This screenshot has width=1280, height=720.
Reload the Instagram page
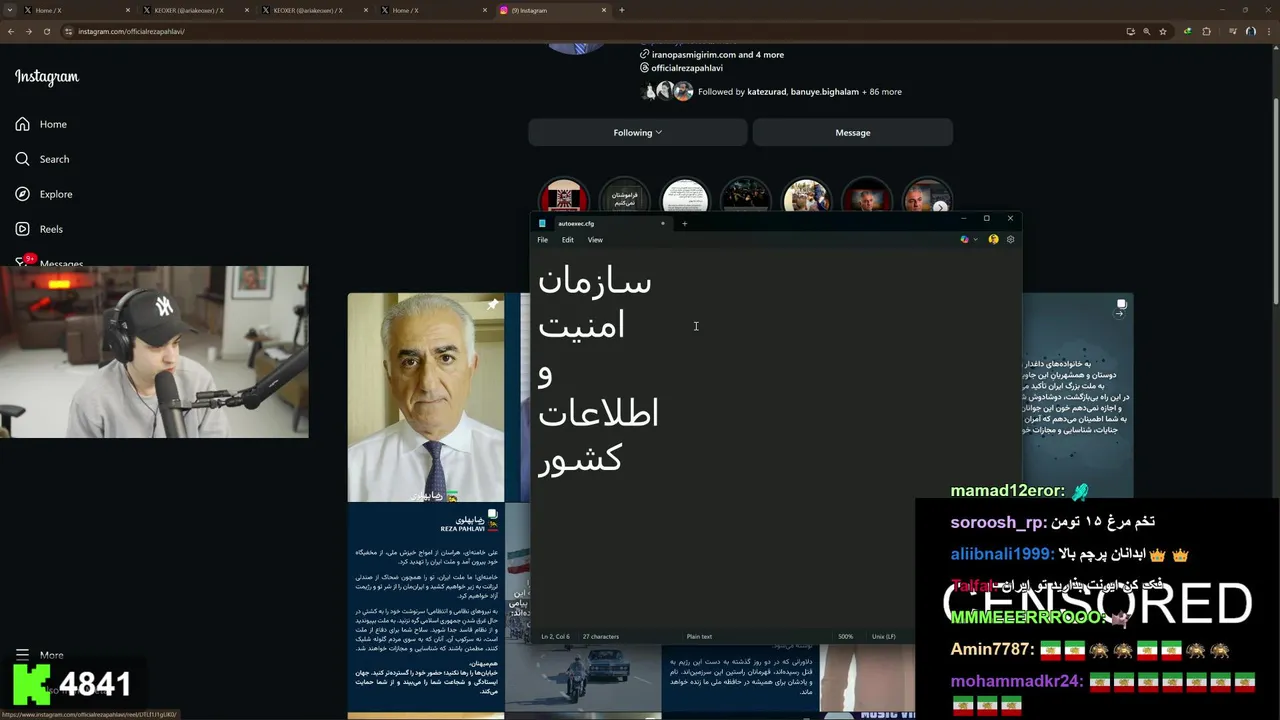[x=46, y=31]
